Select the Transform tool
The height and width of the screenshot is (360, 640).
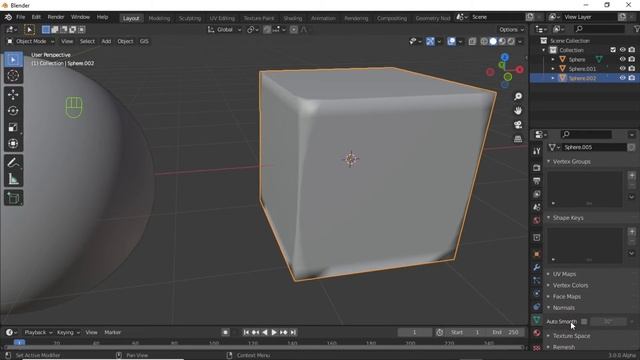point(13,144)
